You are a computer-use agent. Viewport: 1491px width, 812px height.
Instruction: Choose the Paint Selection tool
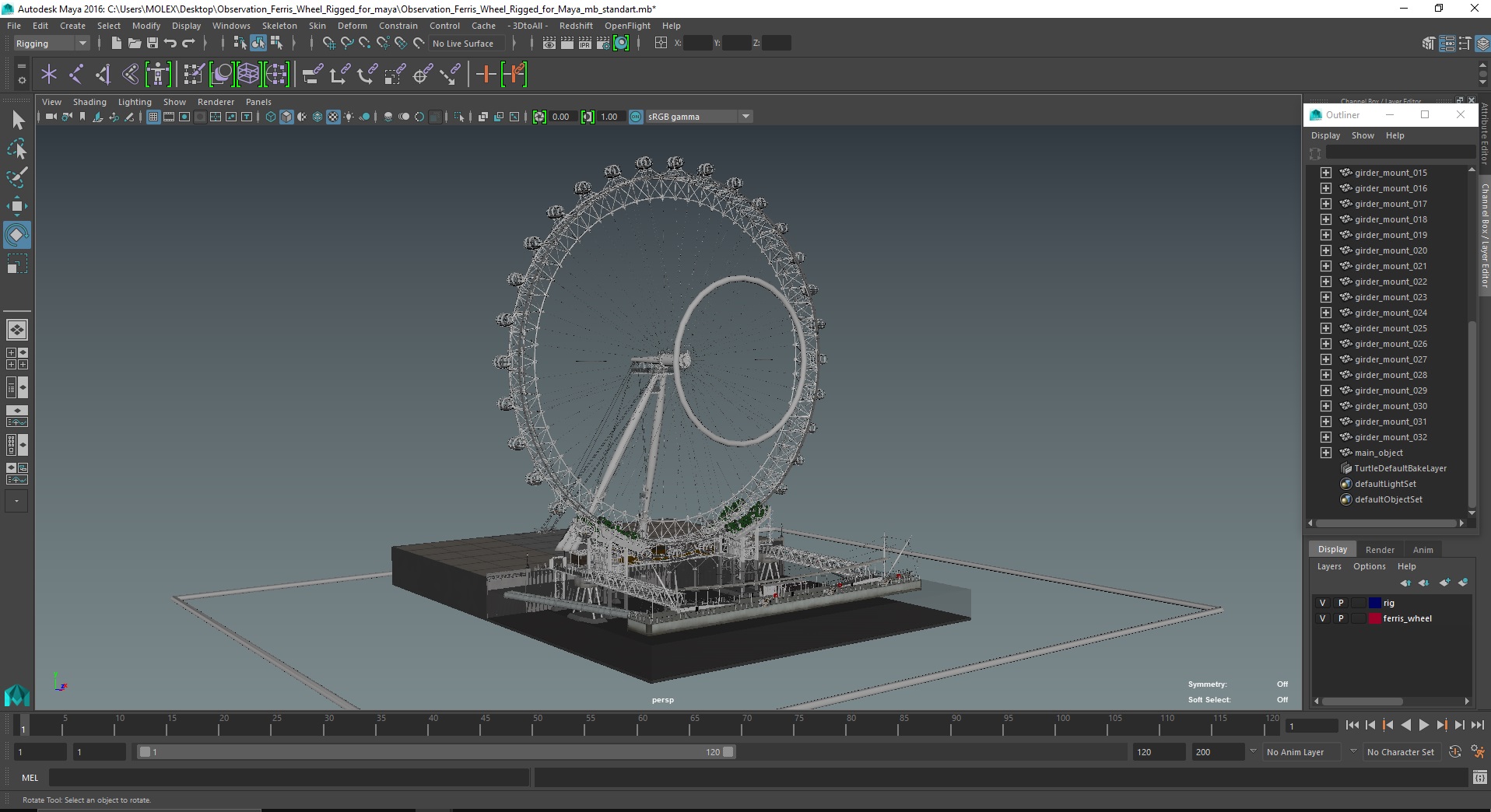coord(17,177)
